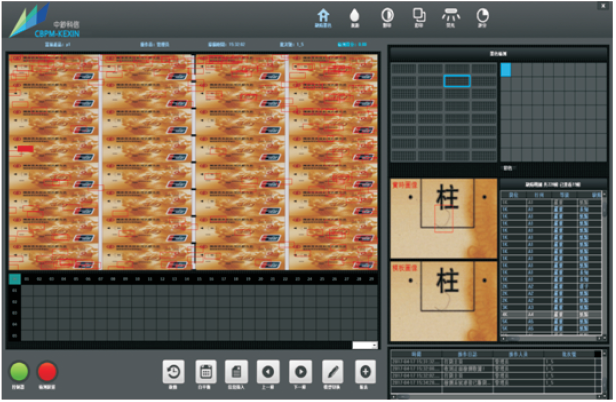Select the lamp light icon

point(451,16)
